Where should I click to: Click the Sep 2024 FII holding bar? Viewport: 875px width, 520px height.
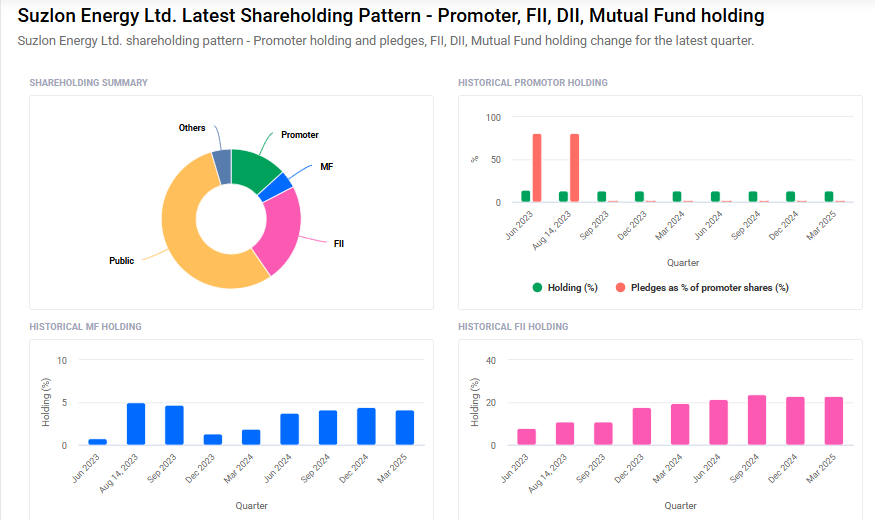coord(757,420)
